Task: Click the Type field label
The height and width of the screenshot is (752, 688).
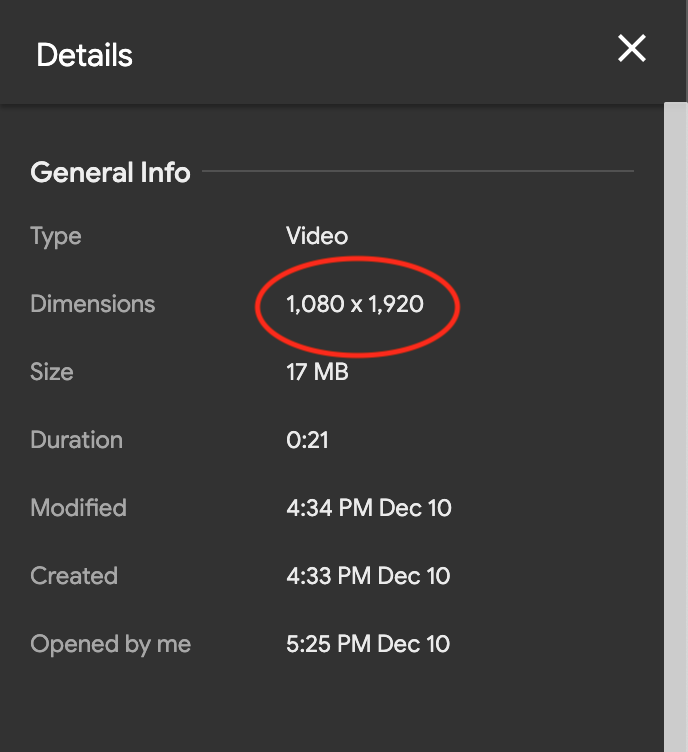Action: pyautogui.click(x=56, y=237)
